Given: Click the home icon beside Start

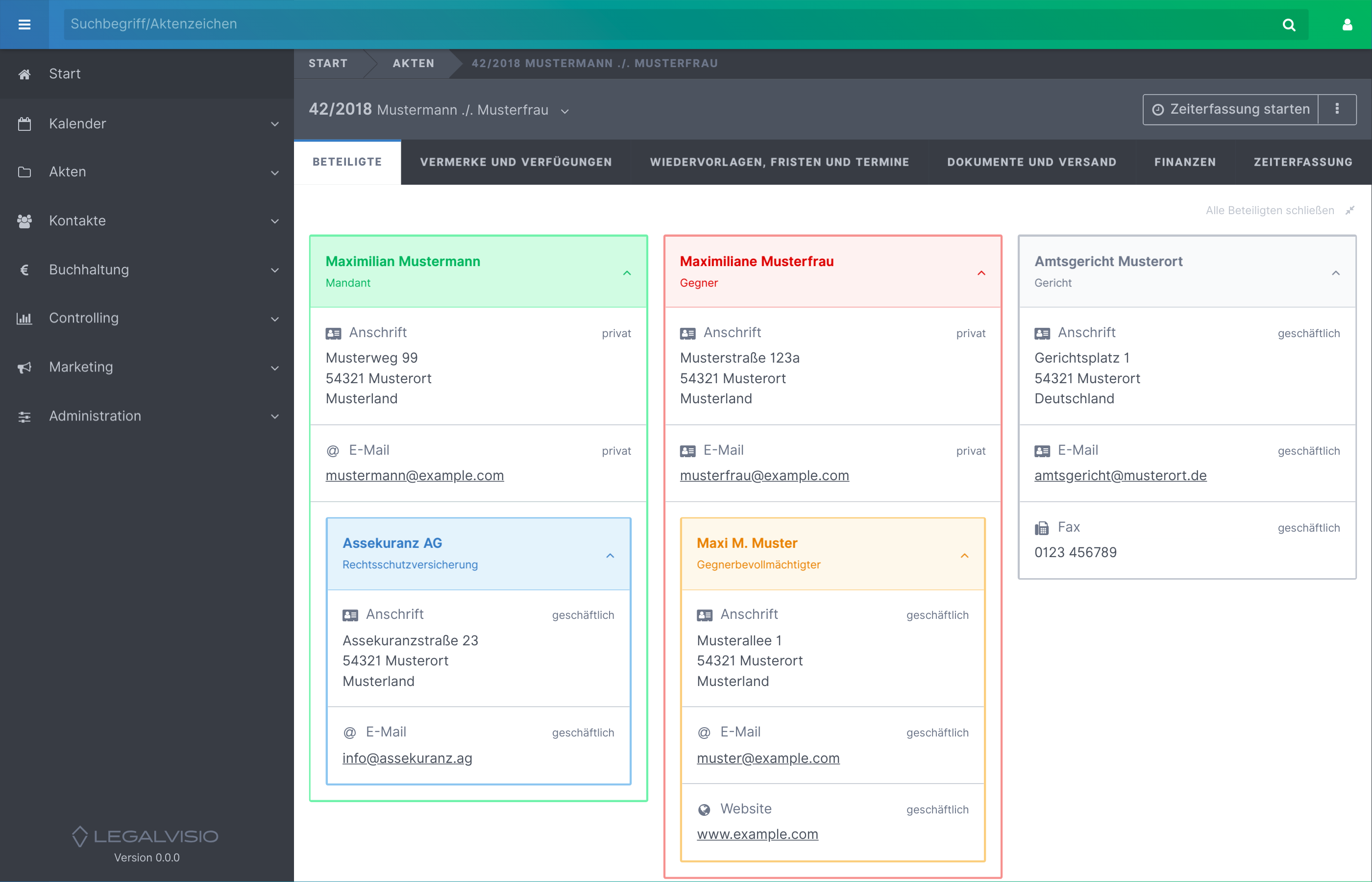Looking at the screenshot, I should click(24, 74).
